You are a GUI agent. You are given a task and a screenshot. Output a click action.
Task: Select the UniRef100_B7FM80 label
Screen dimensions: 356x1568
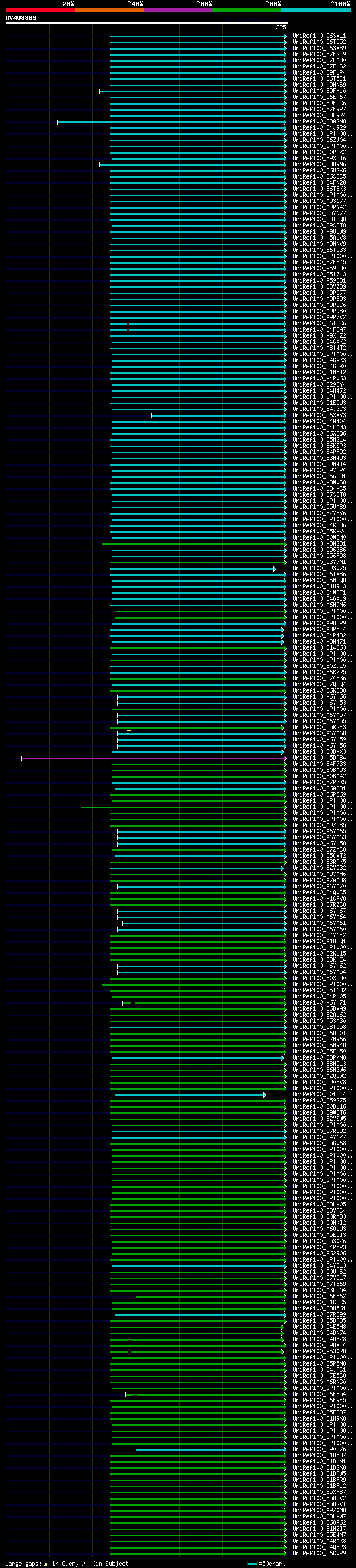click(x=319, y=60)
